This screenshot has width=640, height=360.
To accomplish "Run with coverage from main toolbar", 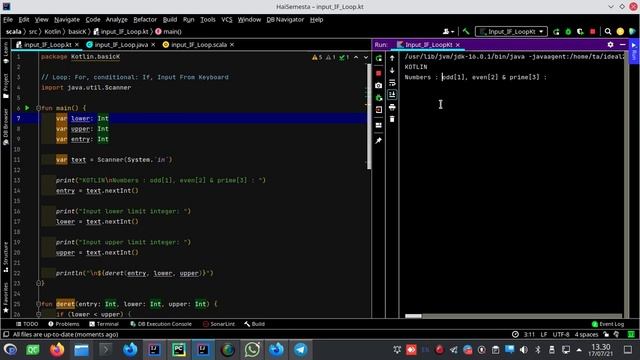I will pyautogui.click(x=580, y=31).
